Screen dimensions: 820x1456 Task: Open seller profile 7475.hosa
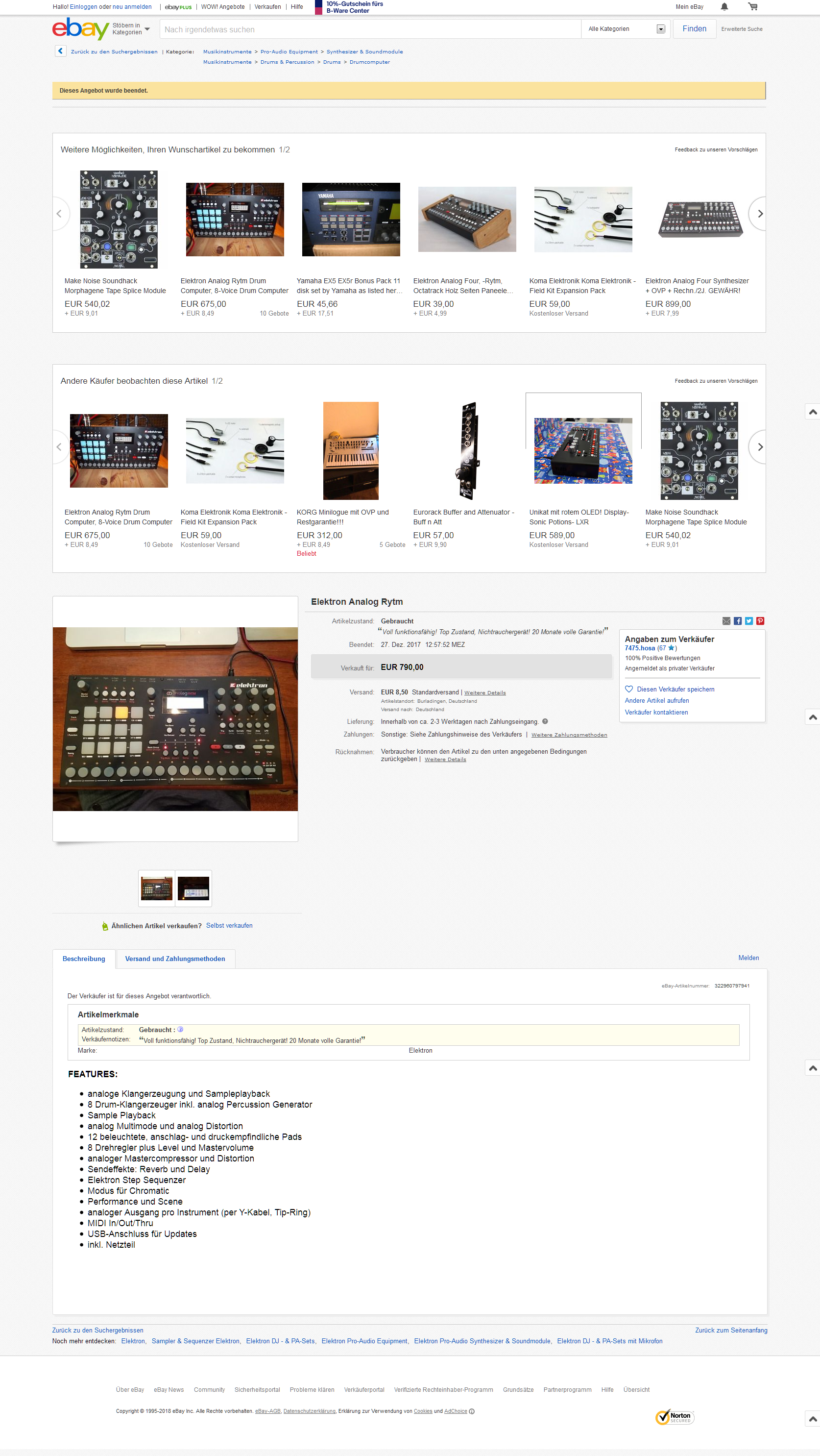[640, 648]
